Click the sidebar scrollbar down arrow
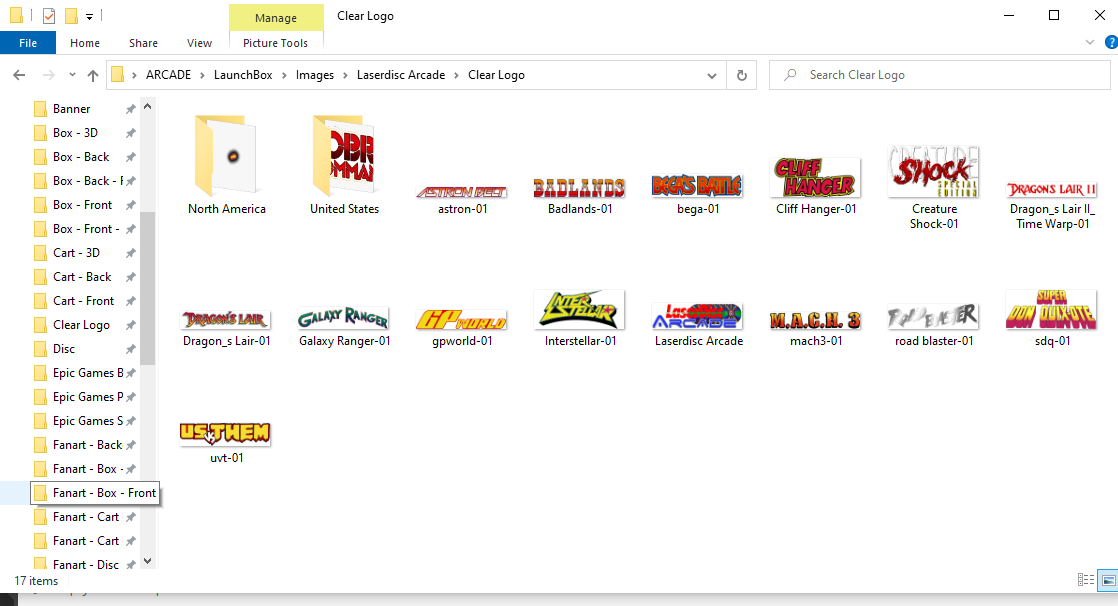 (x=148, y=561)
